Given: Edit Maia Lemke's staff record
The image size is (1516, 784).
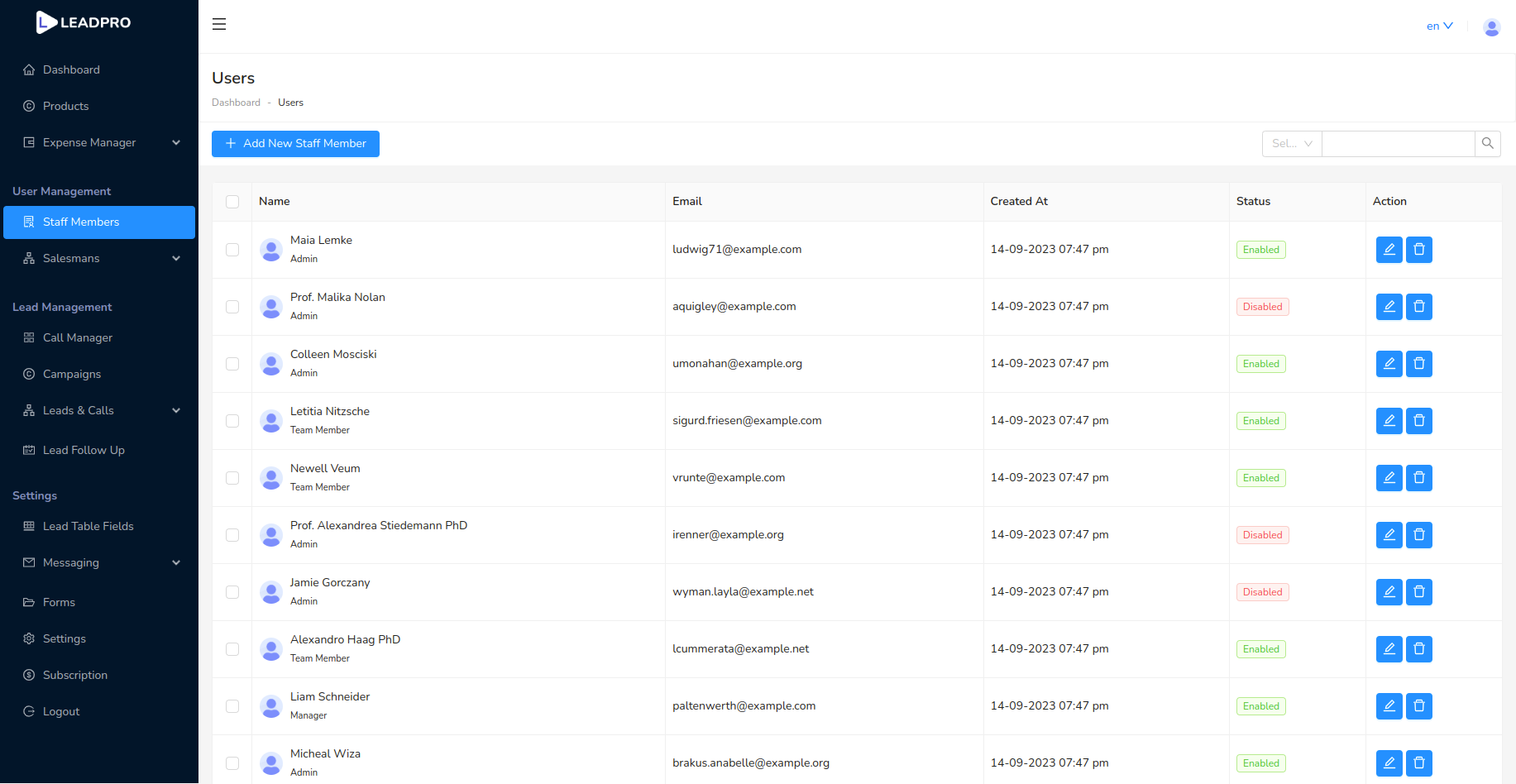Looking at the screenshot, I should [x=1389, y=250].
